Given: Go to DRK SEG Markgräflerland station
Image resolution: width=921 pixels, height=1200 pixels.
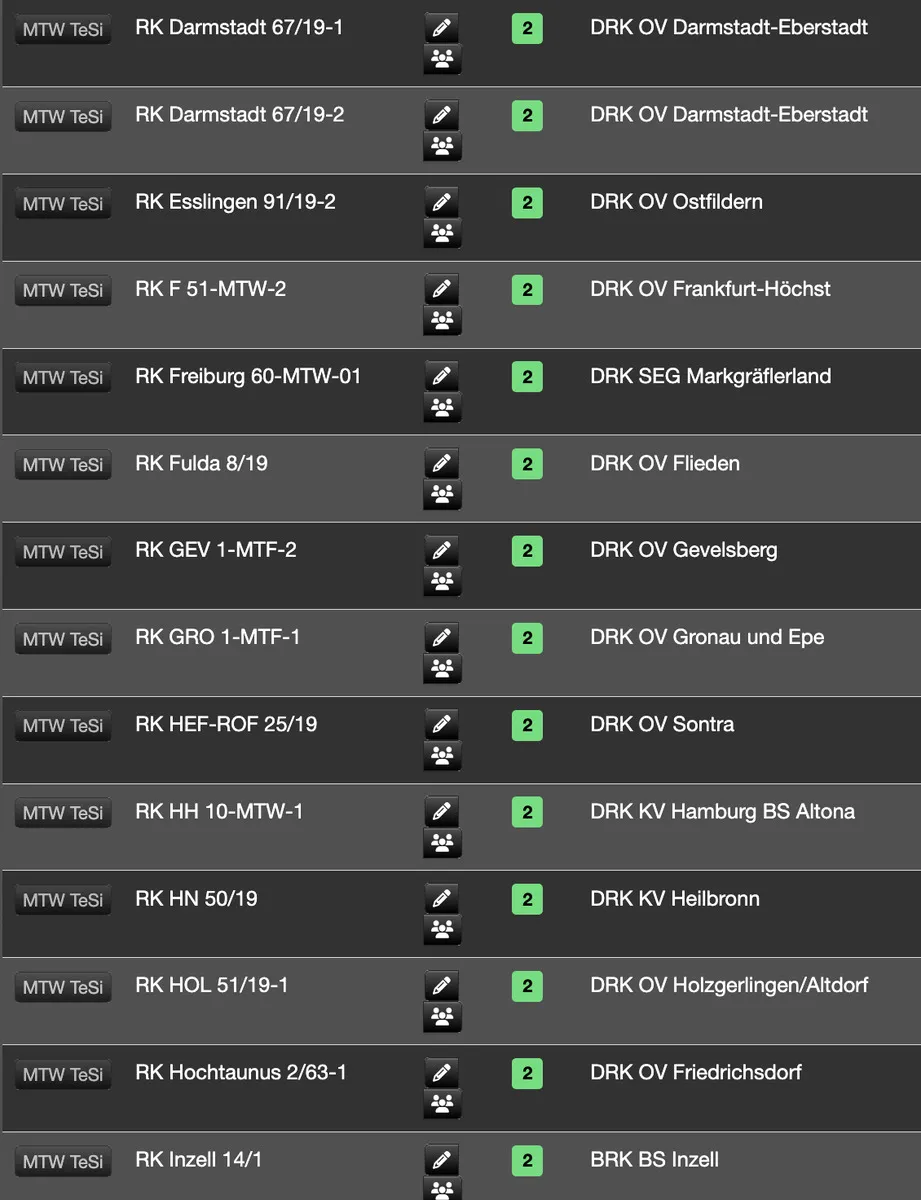Looking at the screenshot, I should (710, 376).
